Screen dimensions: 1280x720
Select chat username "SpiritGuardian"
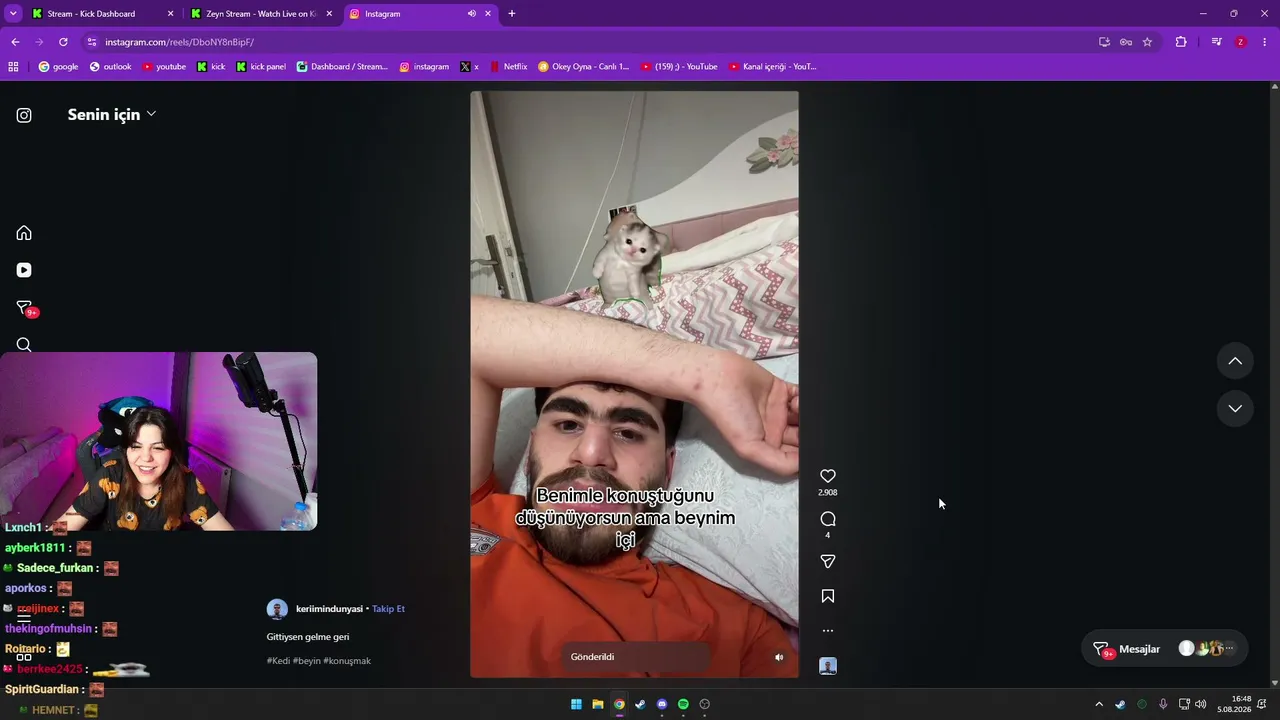(x=42, y=689)
